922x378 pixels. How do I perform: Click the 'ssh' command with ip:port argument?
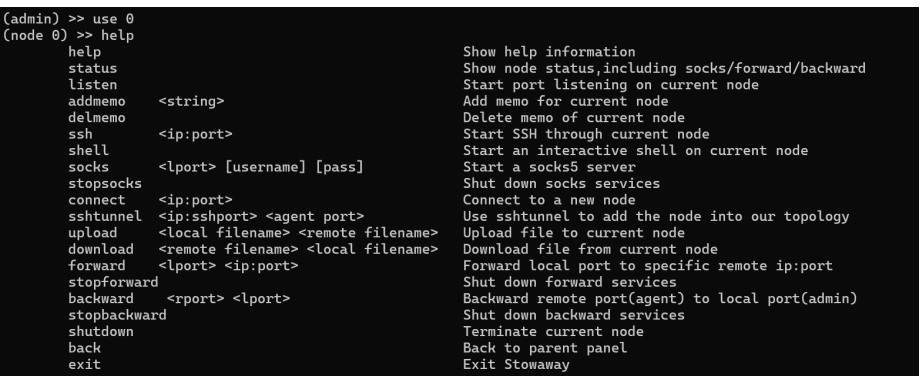pyautogui.click(x=150, y=134)
